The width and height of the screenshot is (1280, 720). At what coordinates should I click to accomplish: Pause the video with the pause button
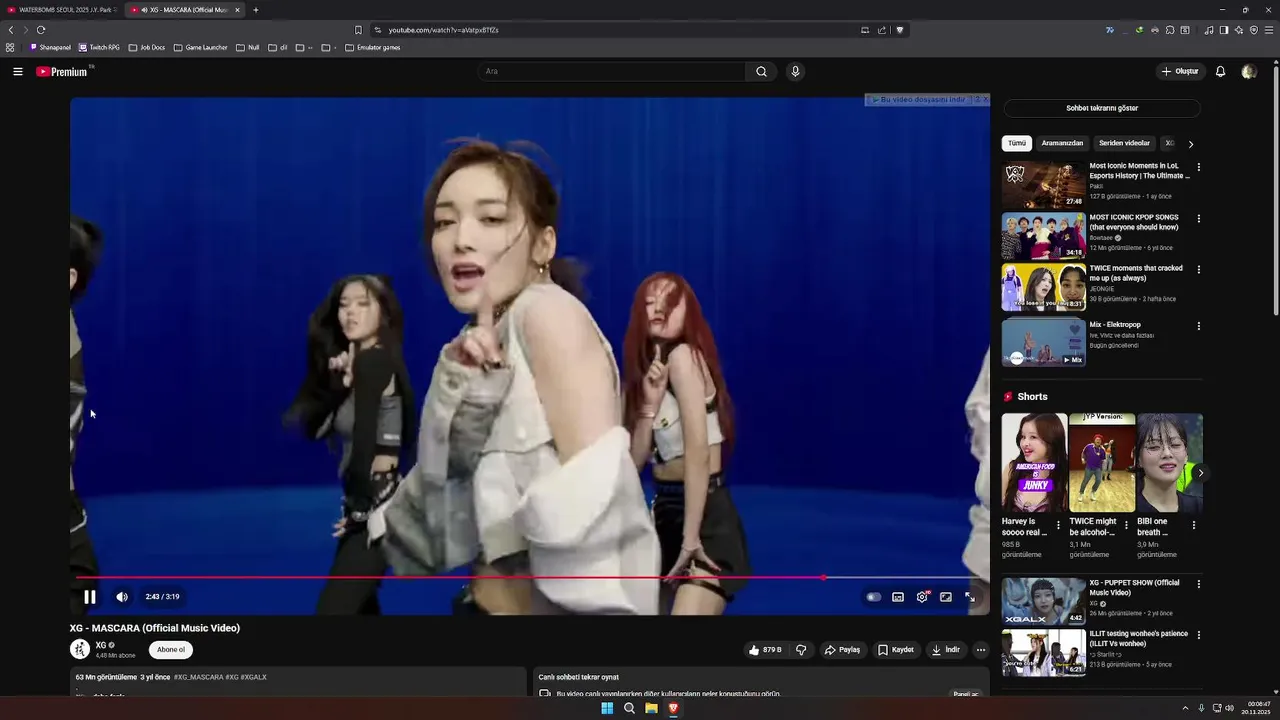[89, 597]
